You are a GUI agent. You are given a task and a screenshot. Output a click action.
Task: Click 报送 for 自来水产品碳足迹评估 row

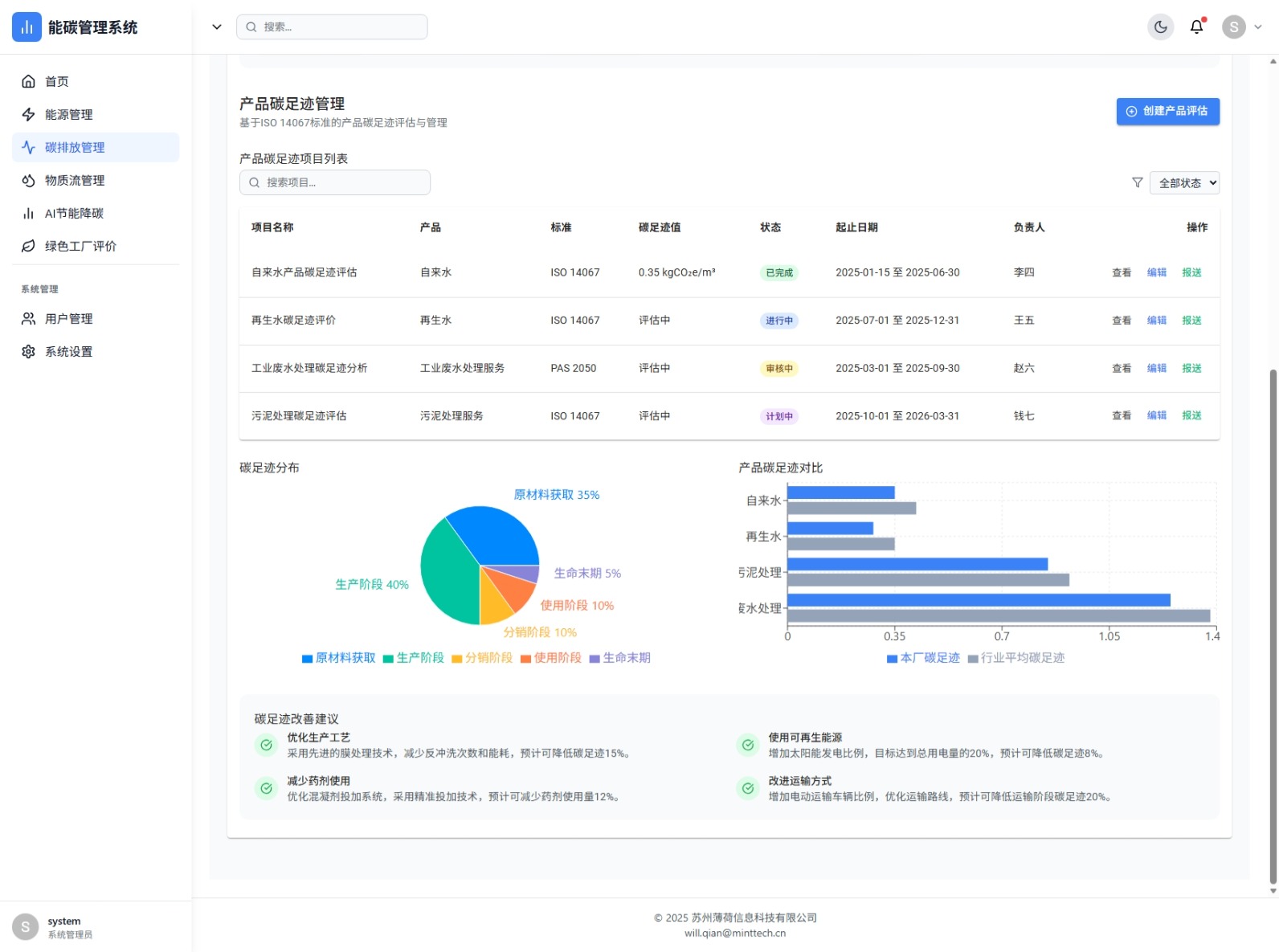(1191, 273)
